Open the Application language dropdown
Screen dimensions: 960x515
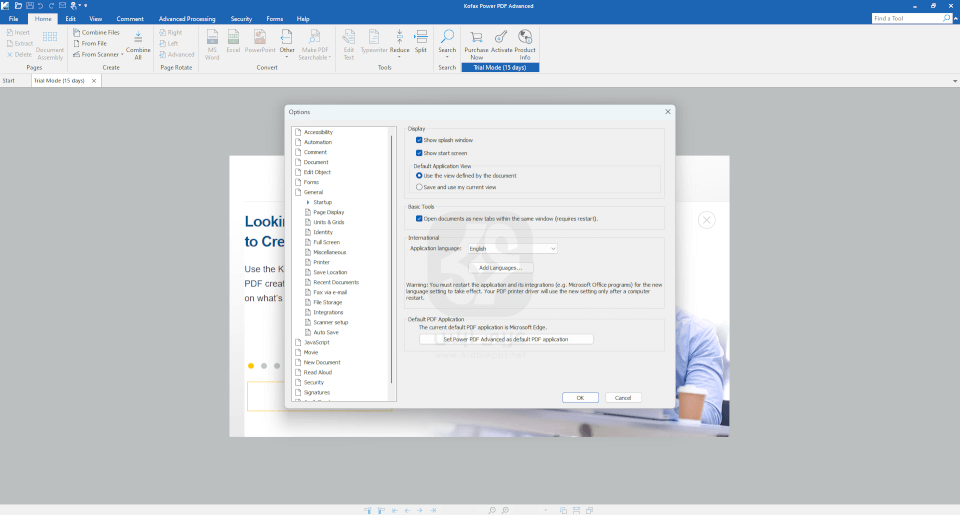[x=513, y=248]
